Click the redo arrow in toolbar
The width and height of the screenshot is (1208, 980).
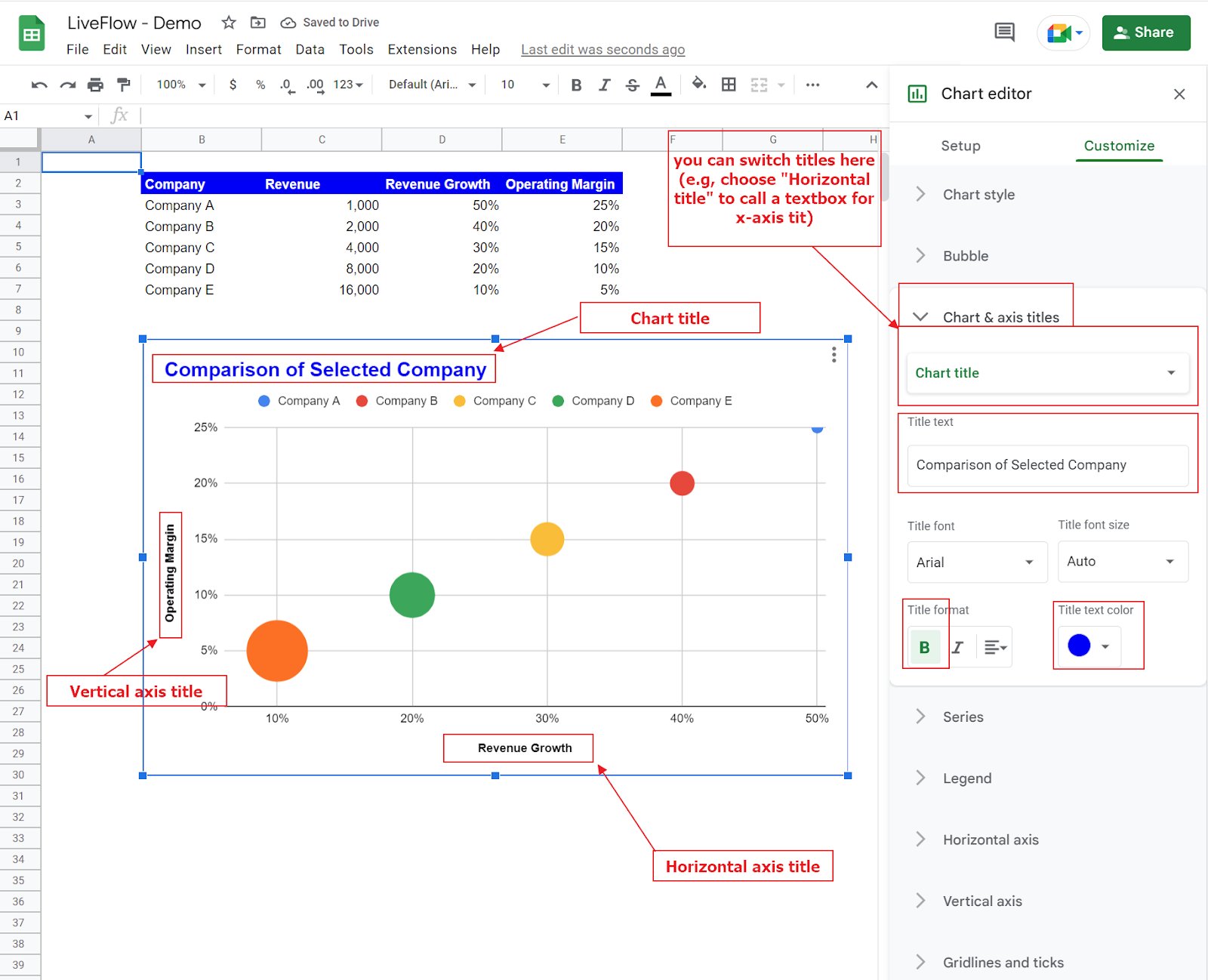coord(68,85)
